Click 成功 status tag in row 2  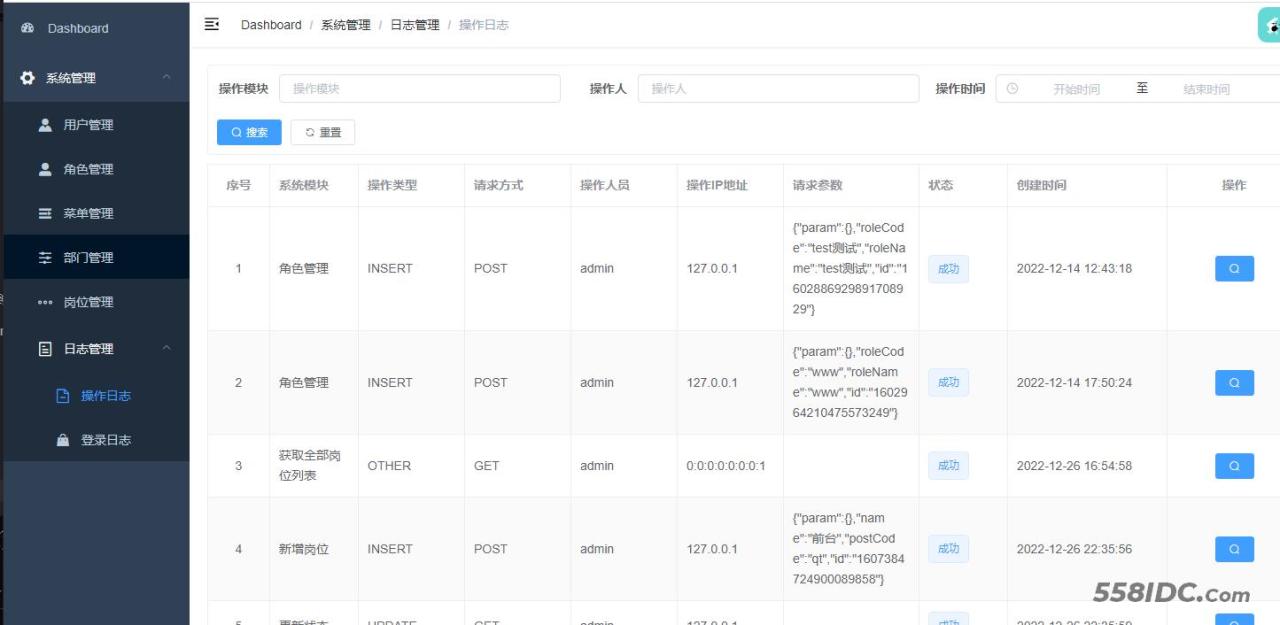948,382
